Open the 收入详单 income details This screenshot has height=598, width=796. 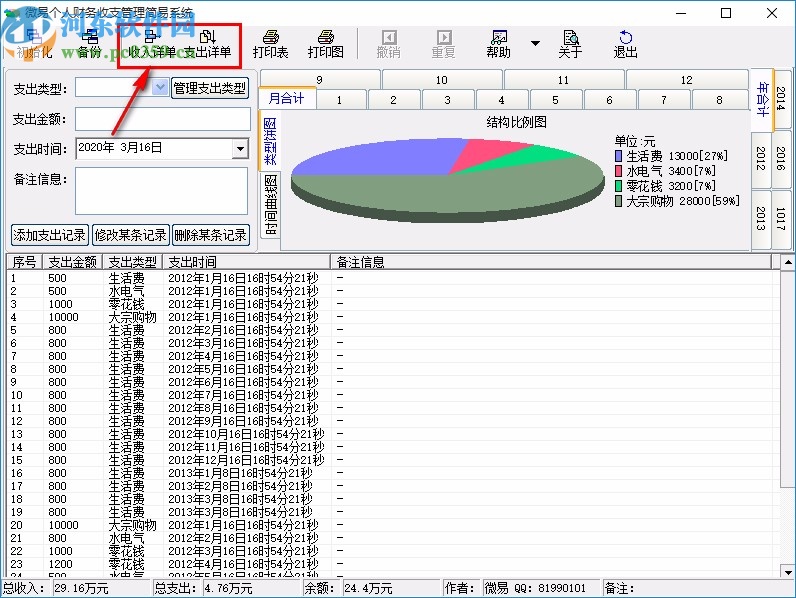click(152, 44)
